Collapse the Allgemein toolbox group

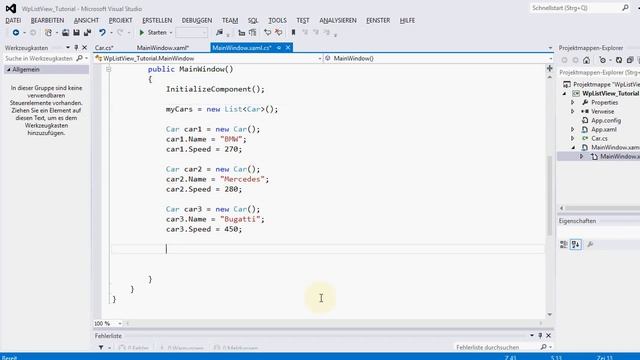pos(9,70)
